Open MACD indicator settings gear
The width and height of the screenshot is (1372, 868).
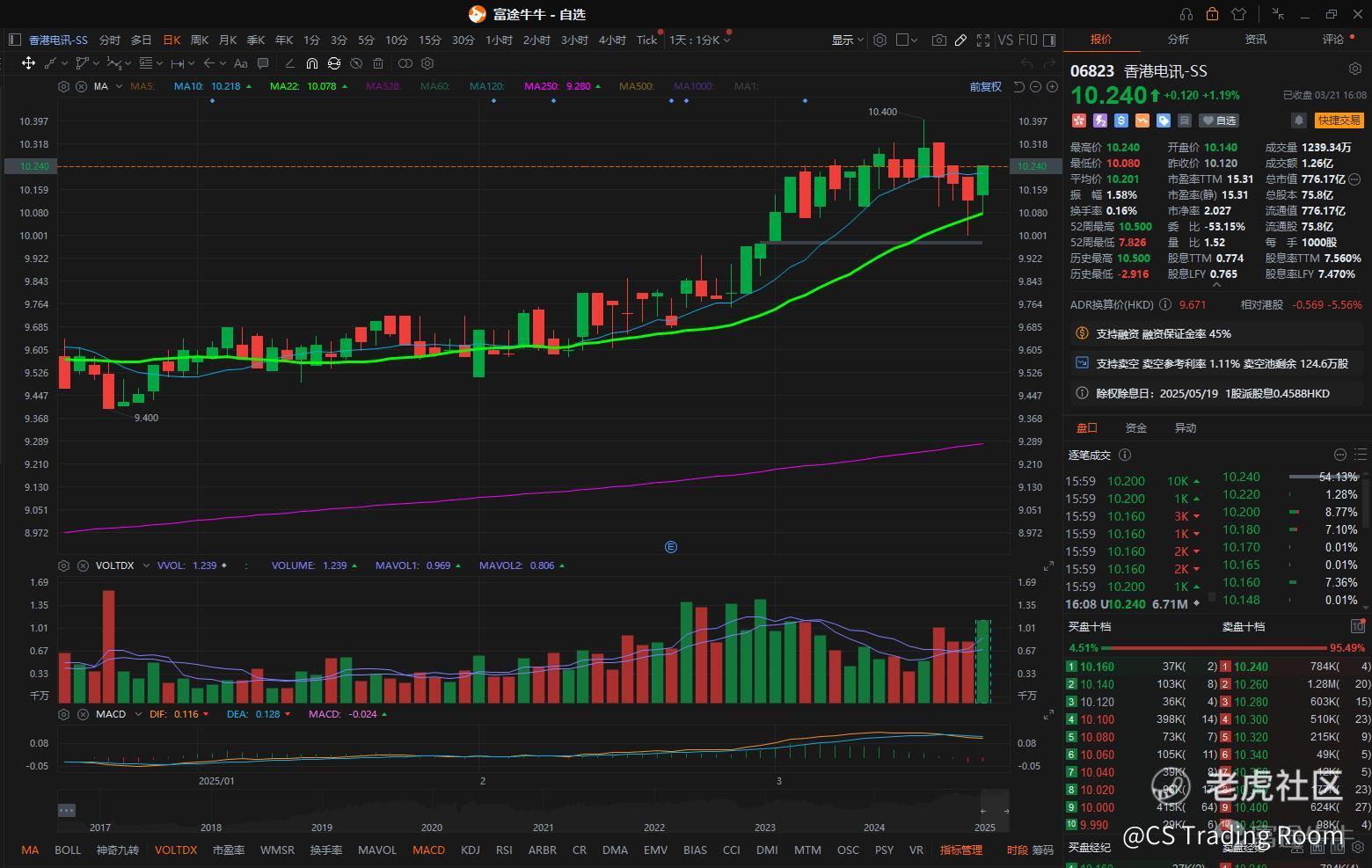[63, 714]
